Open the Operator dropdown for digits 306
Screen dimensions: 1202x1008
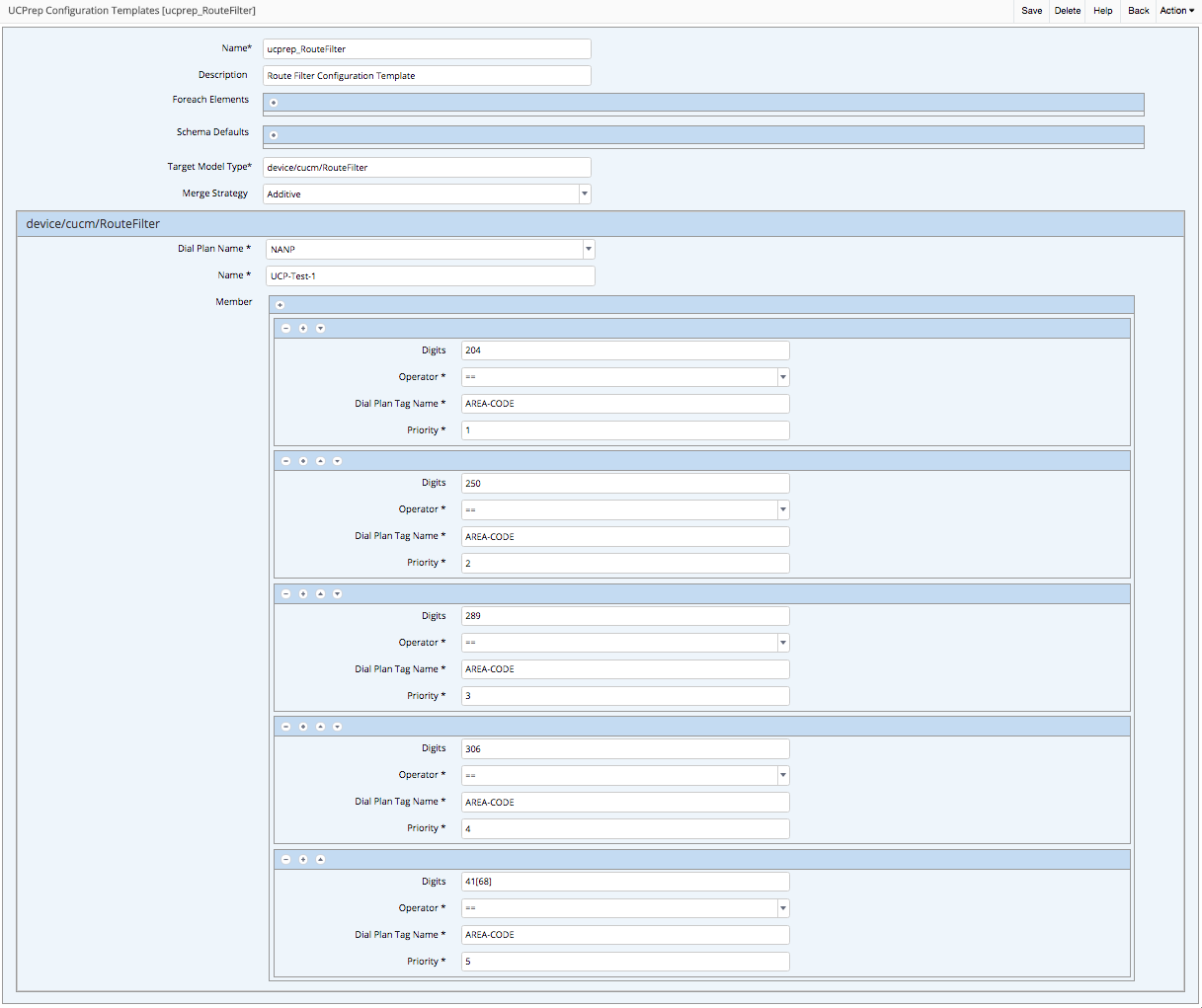(x=782, y=776)
